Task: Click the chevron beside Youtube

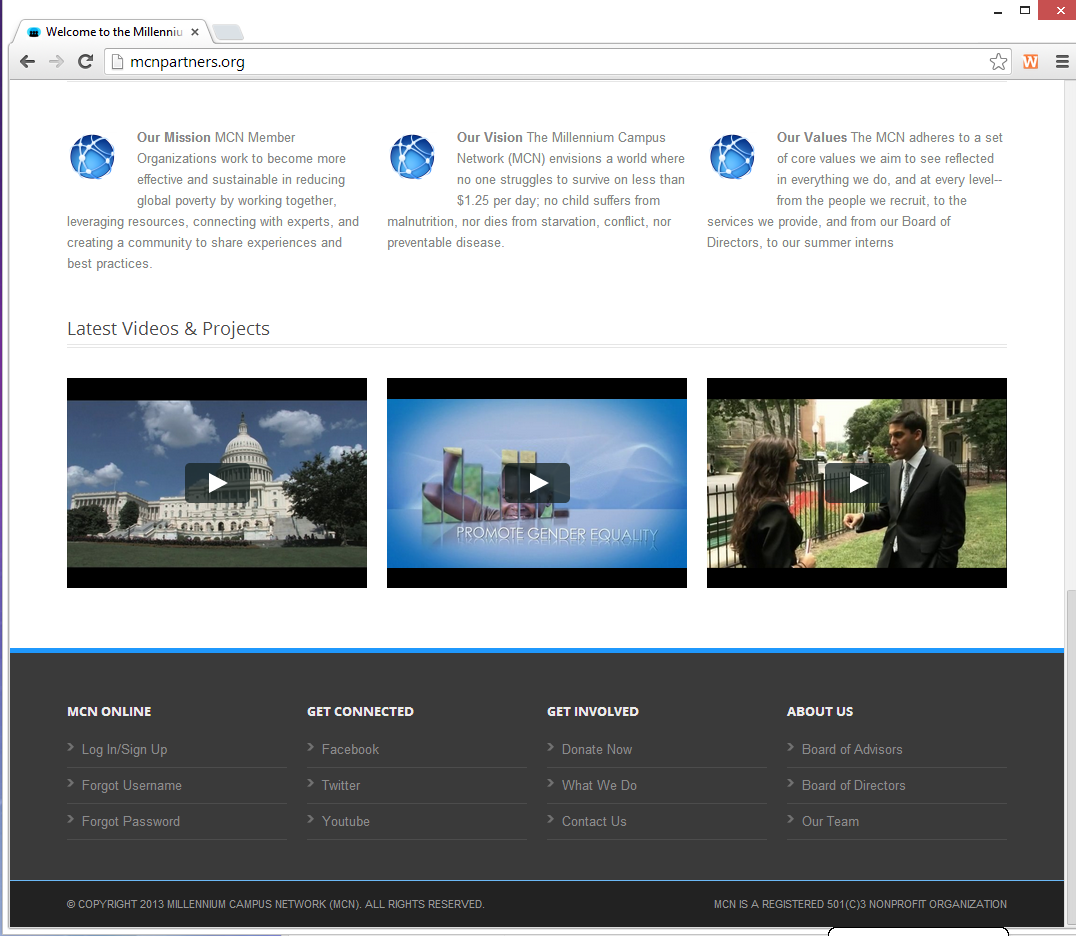Action: click(311, 819)
